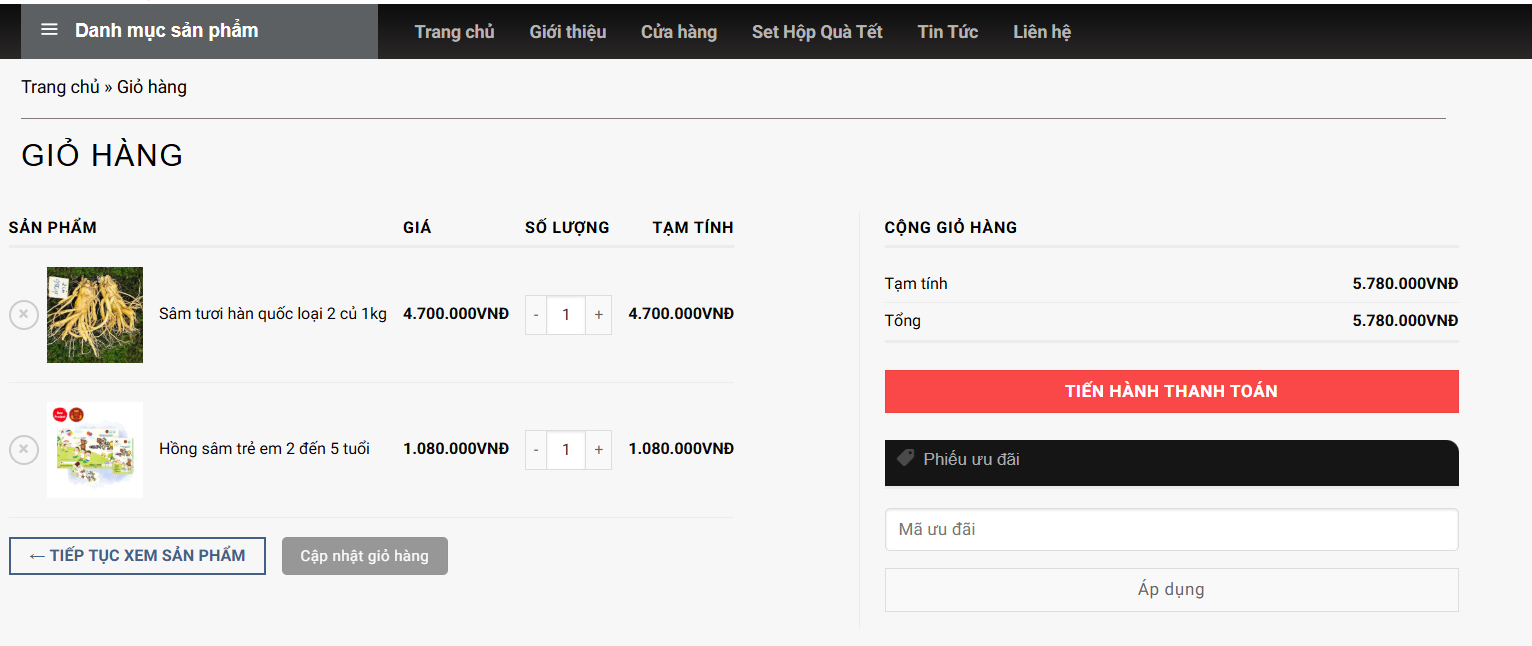Open the Hồng sâm trẻ em product image
Image resolution: width=1532 pixels, height=646 pixels.
coord(95,450)
